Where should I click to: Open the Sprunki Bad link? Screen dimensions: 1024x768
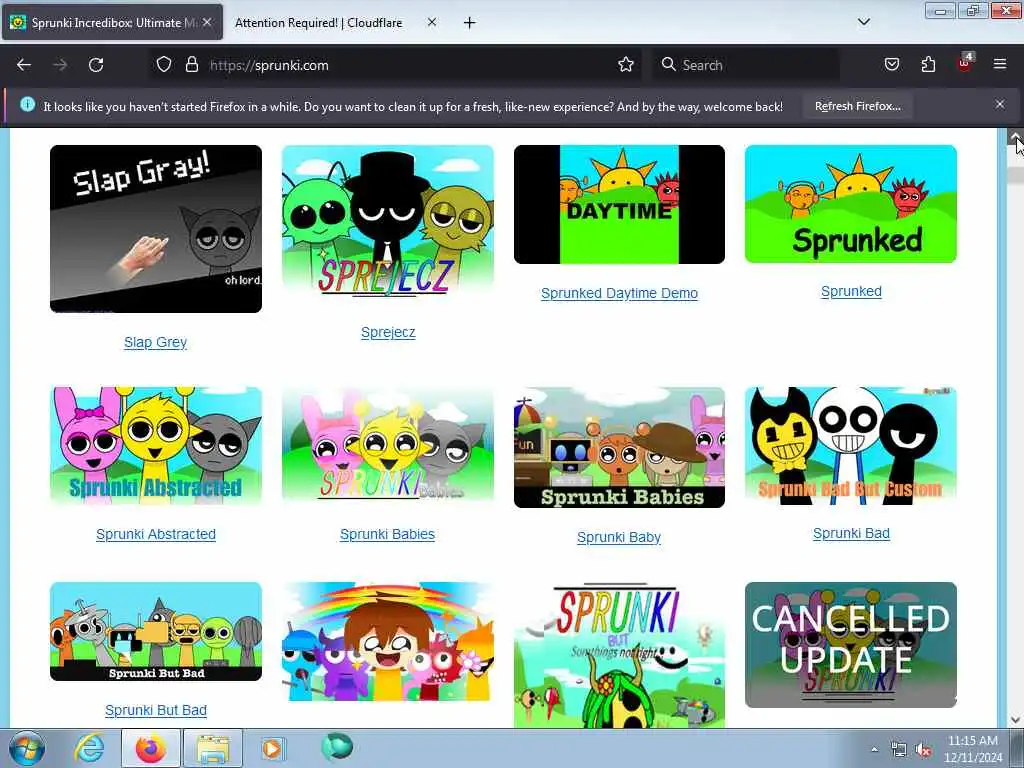(x=851, y=534)
